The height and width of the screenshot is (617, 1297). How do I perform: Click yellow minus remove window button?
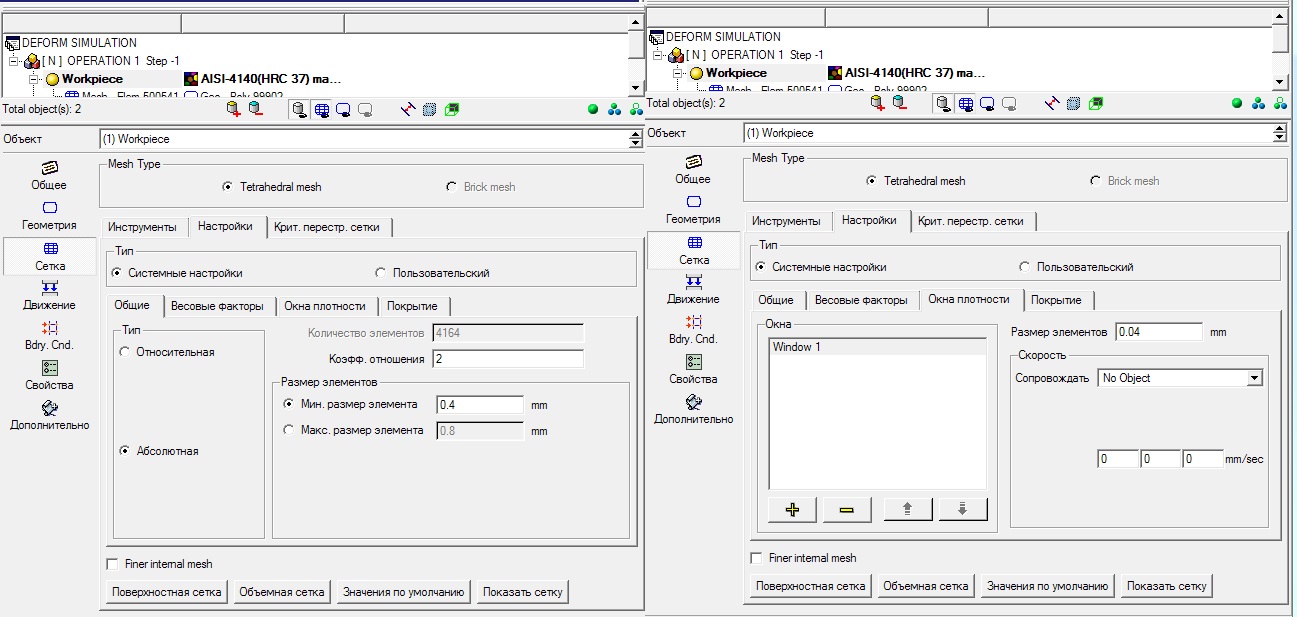(x=847, y=509)
